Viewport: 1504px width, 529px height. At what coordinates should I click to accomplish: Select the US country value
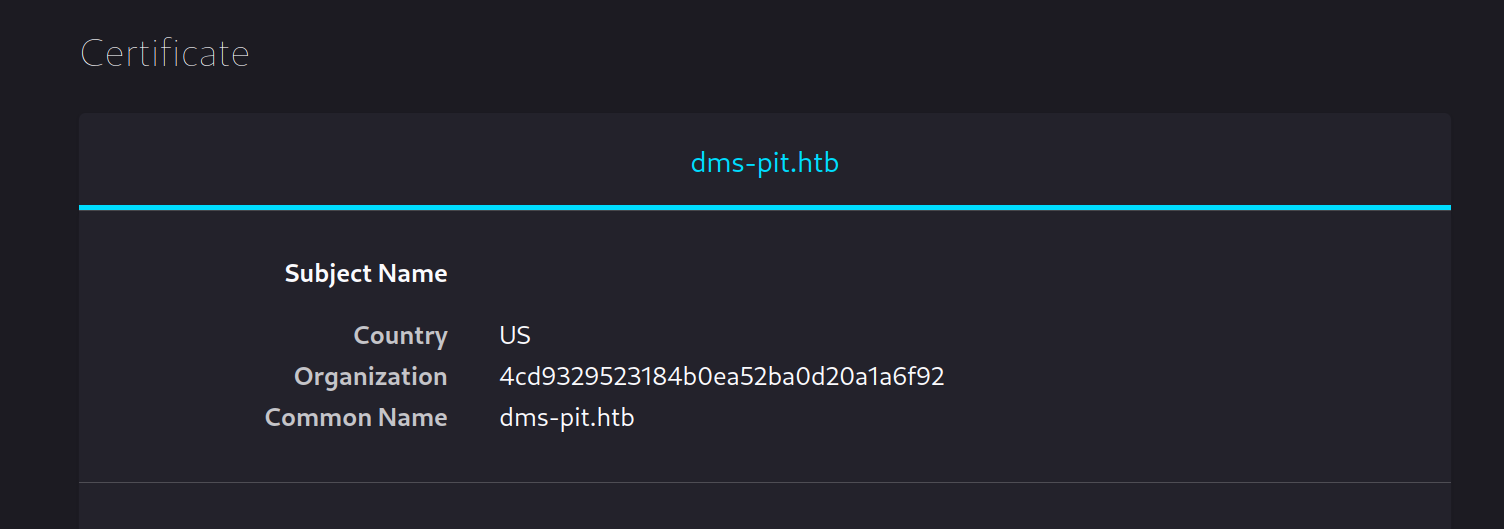click(x=515, y=336)
